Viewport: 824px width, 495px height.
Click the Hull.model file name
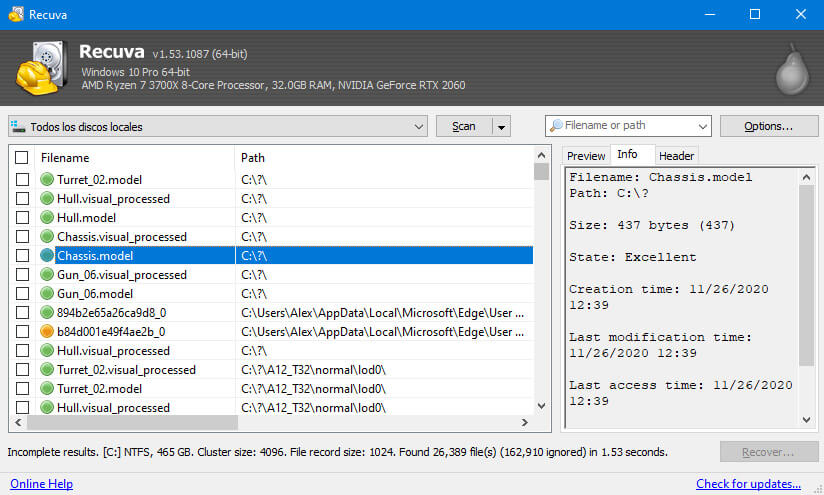(x=86, y=218)
